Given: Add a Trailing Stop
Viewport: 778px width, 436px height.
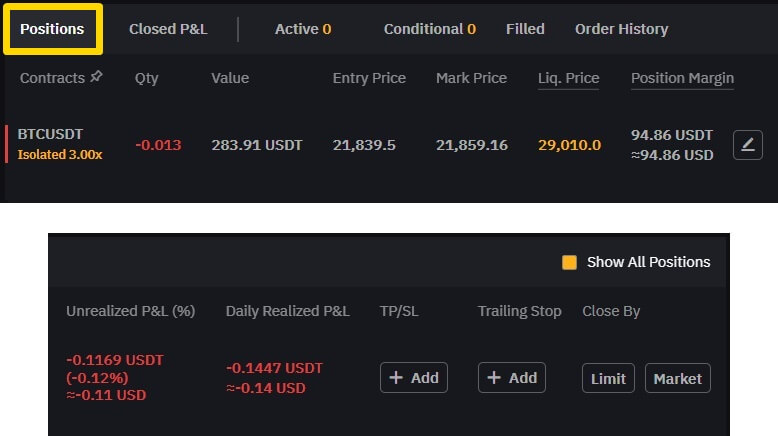Looking at the screenshot, I should (x=512, y=377).
